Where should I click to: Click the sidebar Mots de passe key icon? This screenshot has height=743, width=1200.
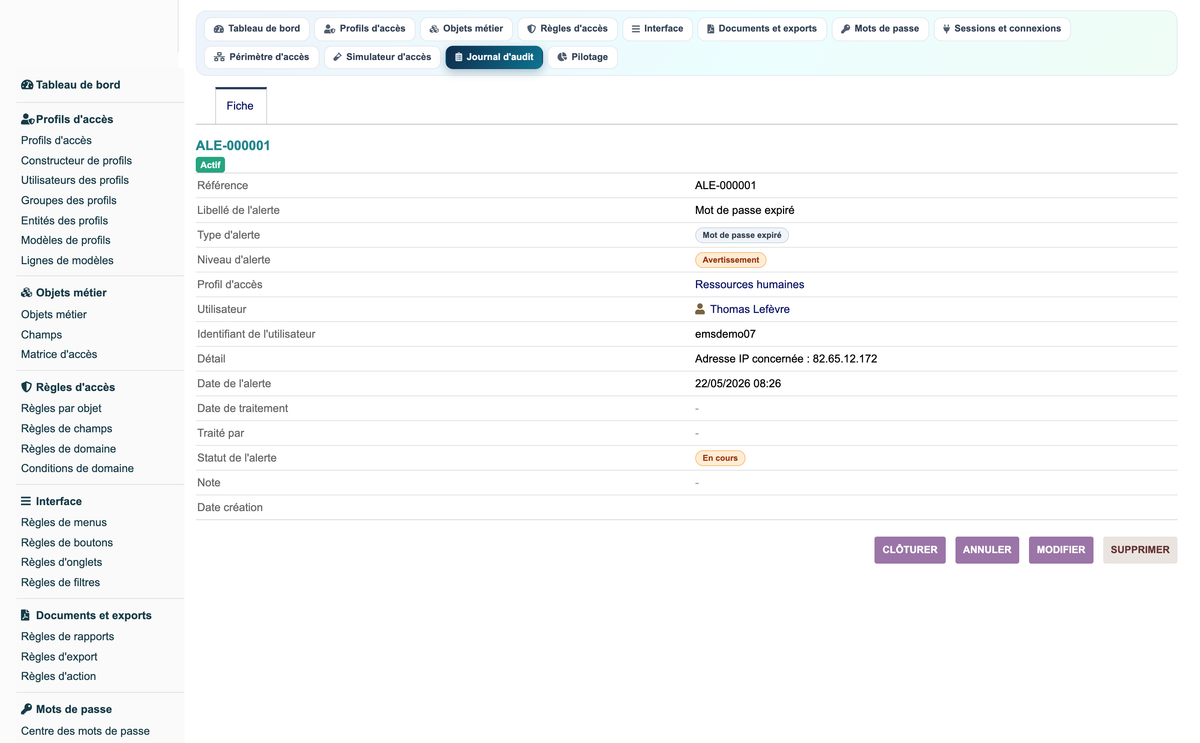26,709
